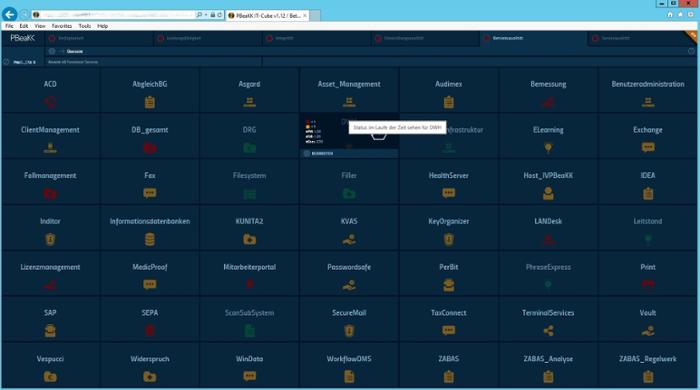Click the hexagon status-over-time icon for DWH
Image resolution: width=700 pixels, height=390 pixels.
(379, 136)
